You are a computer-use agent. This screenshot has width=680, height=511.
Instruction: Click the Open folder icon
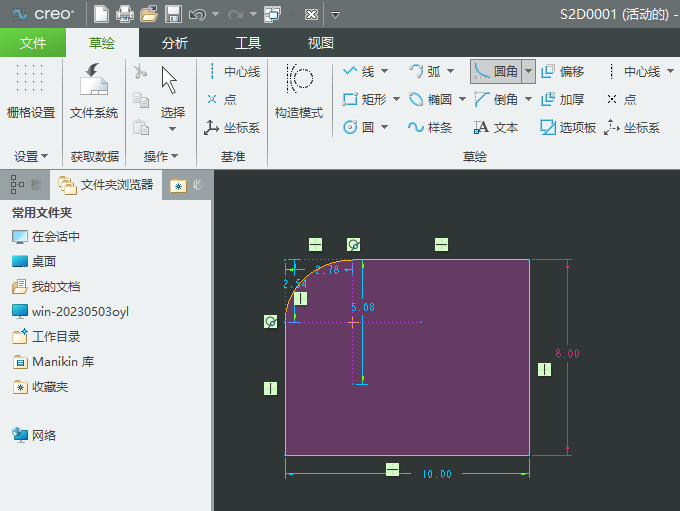point(149,14)
